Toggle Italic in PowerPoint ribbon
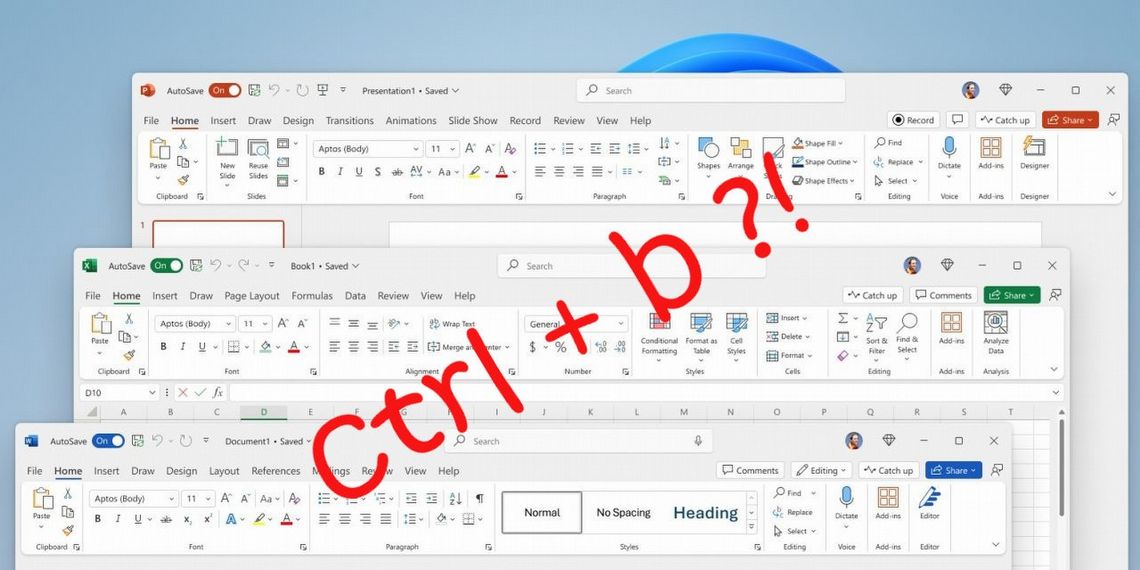This screenshot has width=1140, height=570. (x=340, y=172)
